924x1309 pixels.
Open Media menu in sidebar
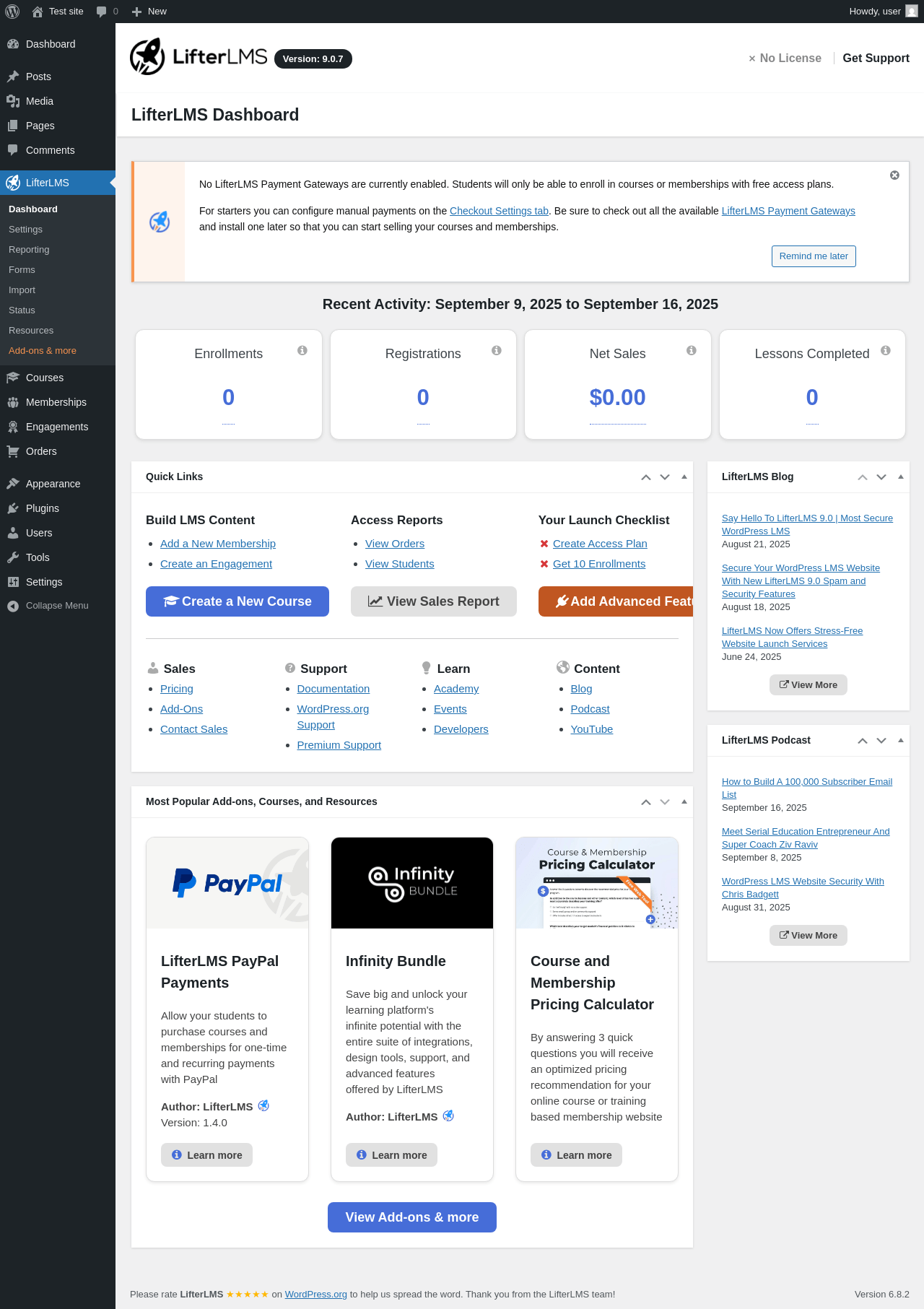(x=58, y=101)
